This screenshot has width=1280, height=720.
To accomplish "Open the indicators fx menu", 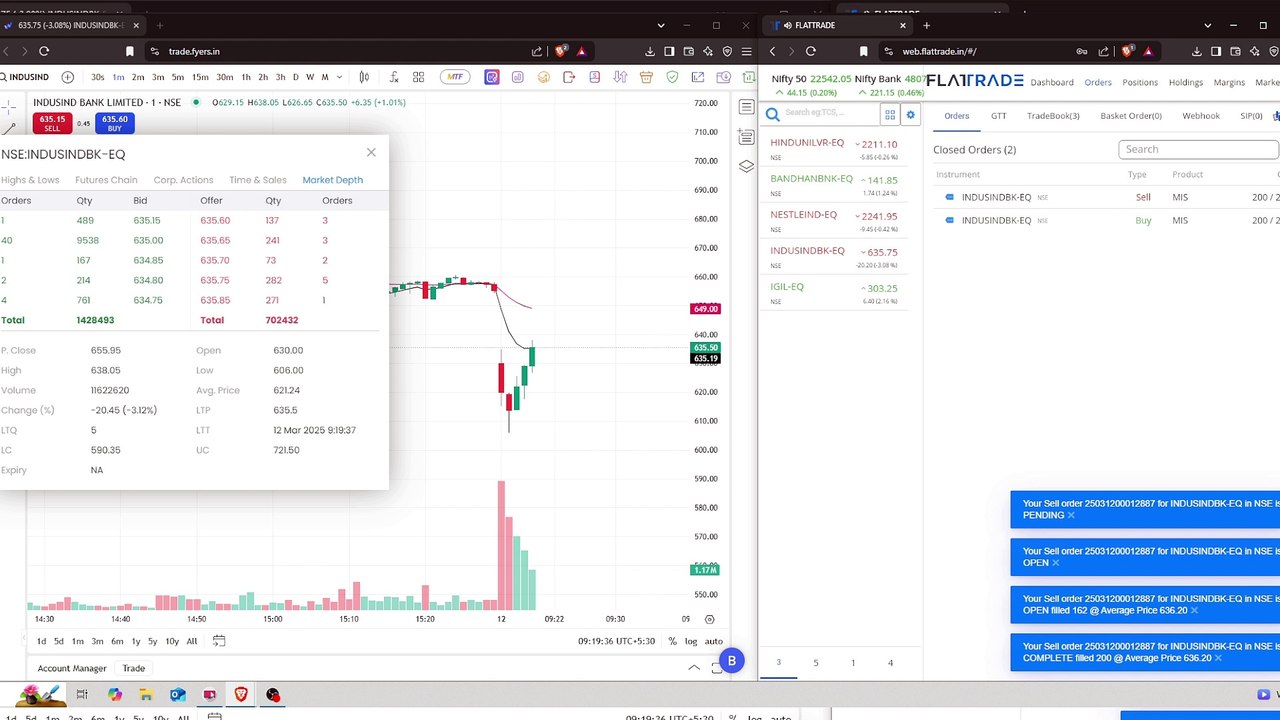I will 394,77.
